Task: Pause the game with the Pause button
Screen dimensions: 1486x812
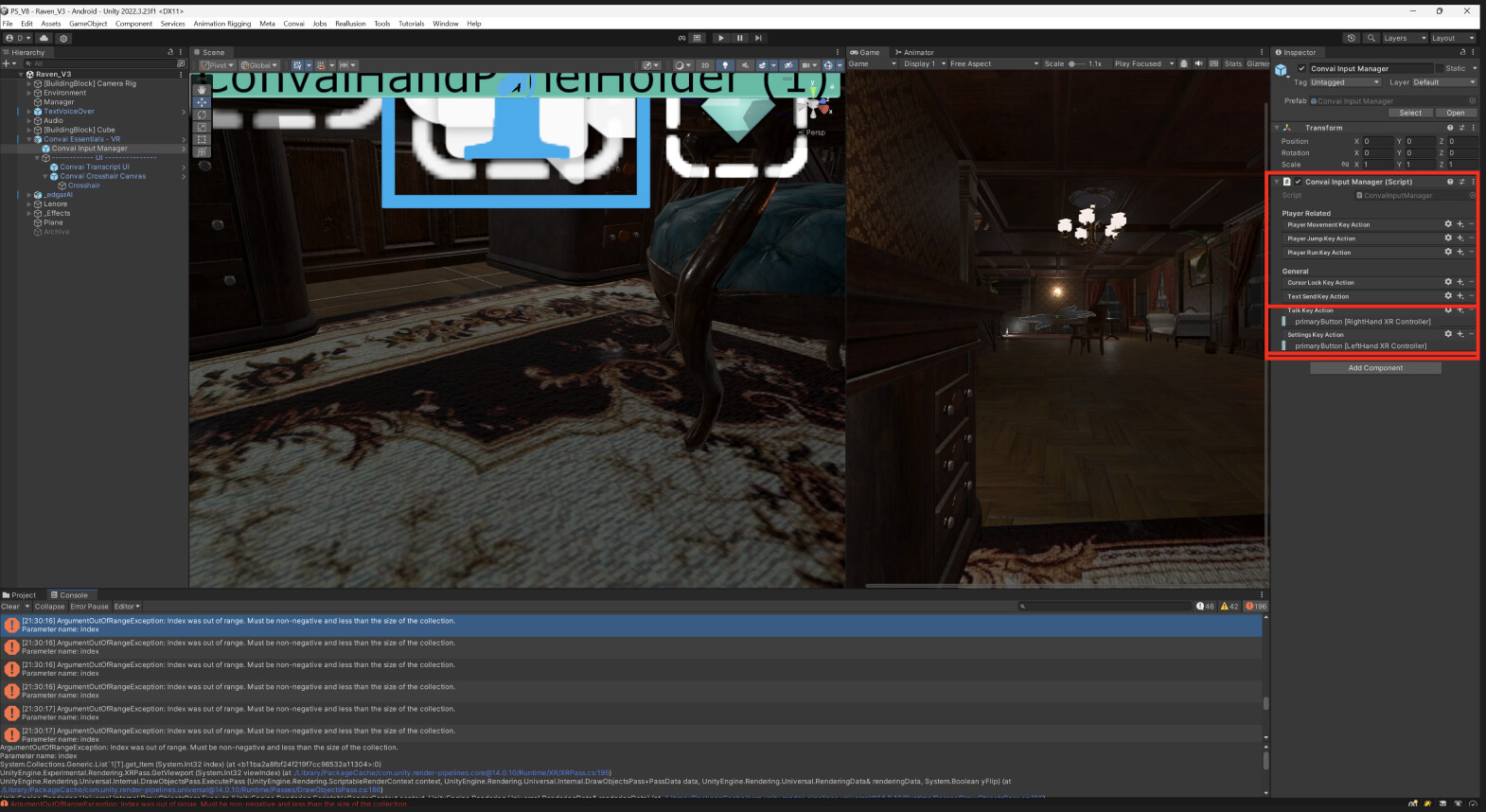Action: [x=740, y=38]
